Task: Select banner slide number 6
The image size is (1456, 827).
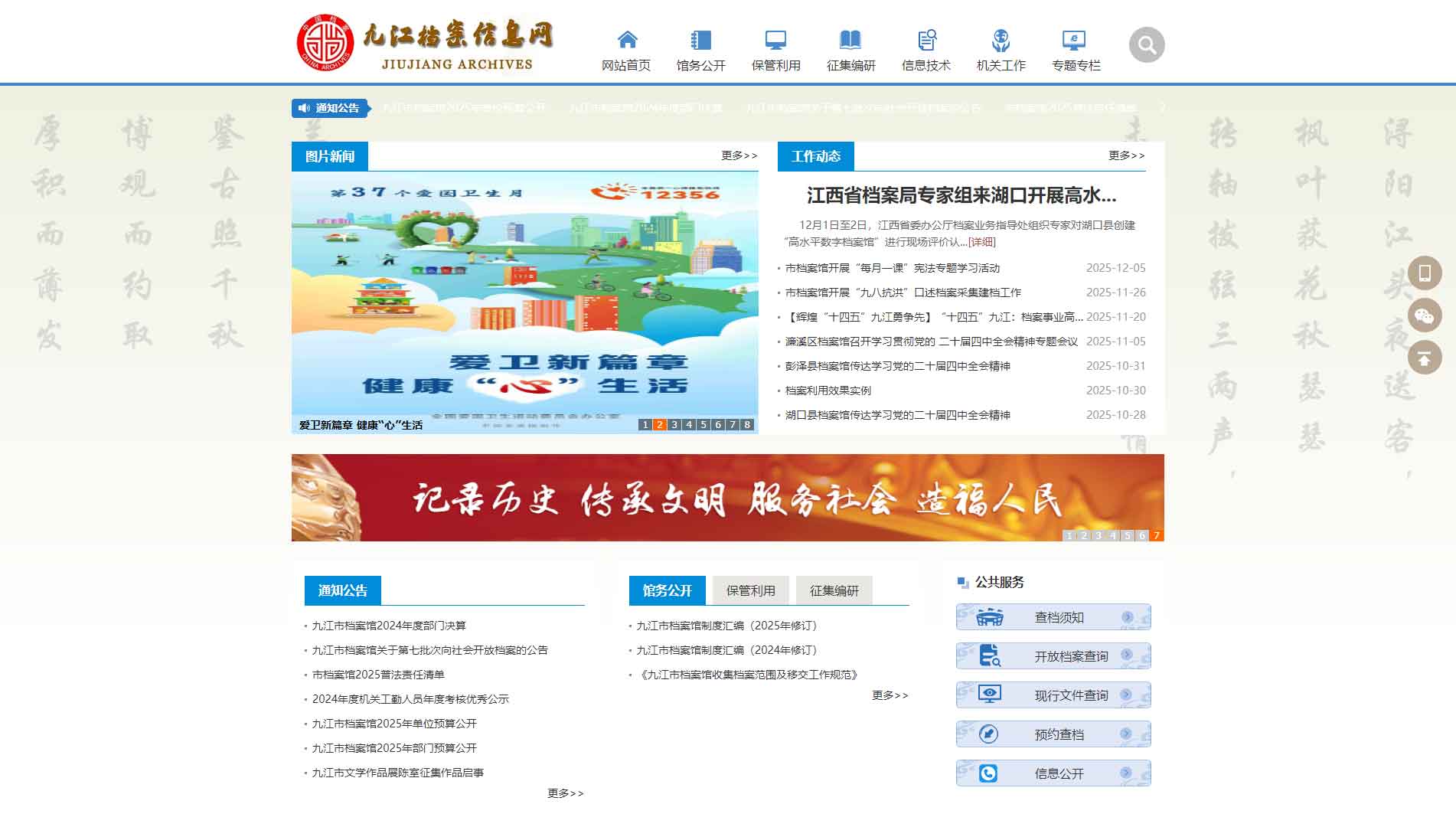Action: pyautogui.click(x=1142, y=535)
